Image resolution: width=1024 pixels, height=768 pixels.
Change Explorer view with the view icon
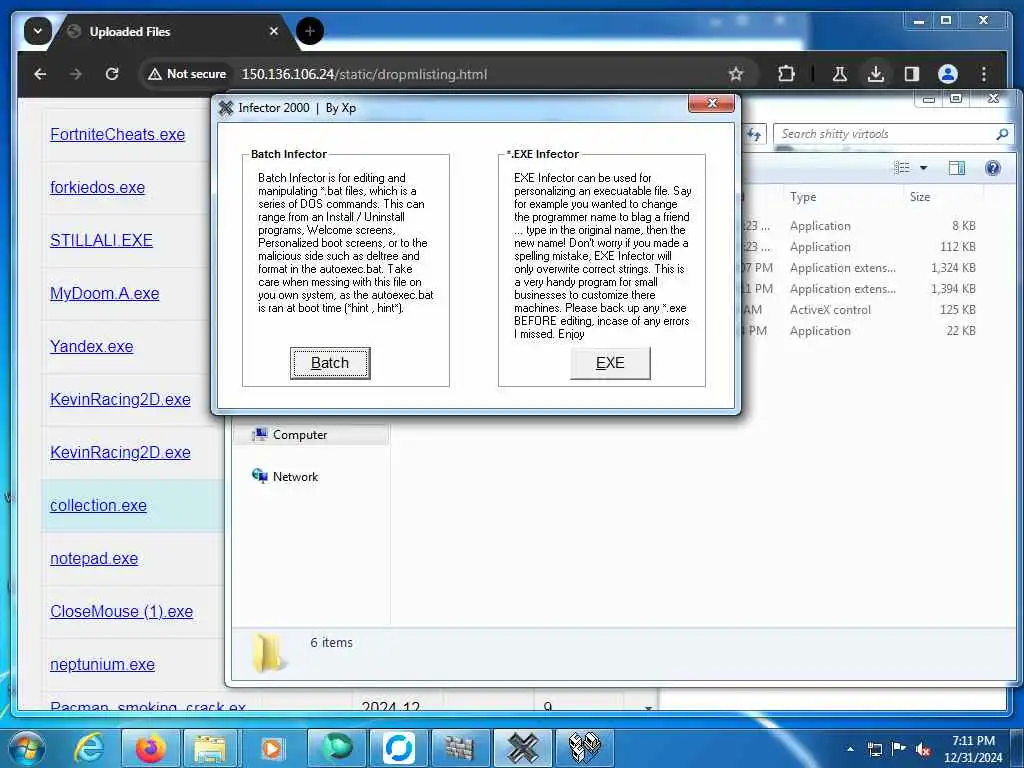[x=902, y=168]
